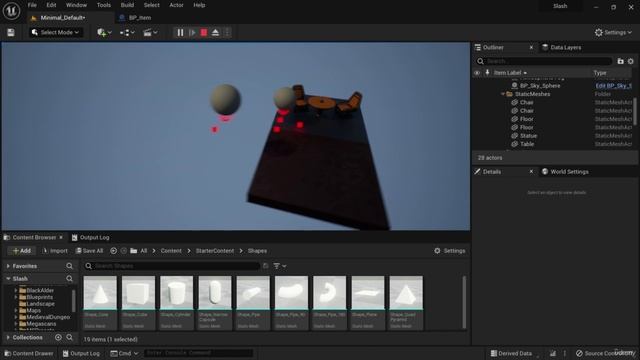Go back in Content Browser history

tap(113, 251)
